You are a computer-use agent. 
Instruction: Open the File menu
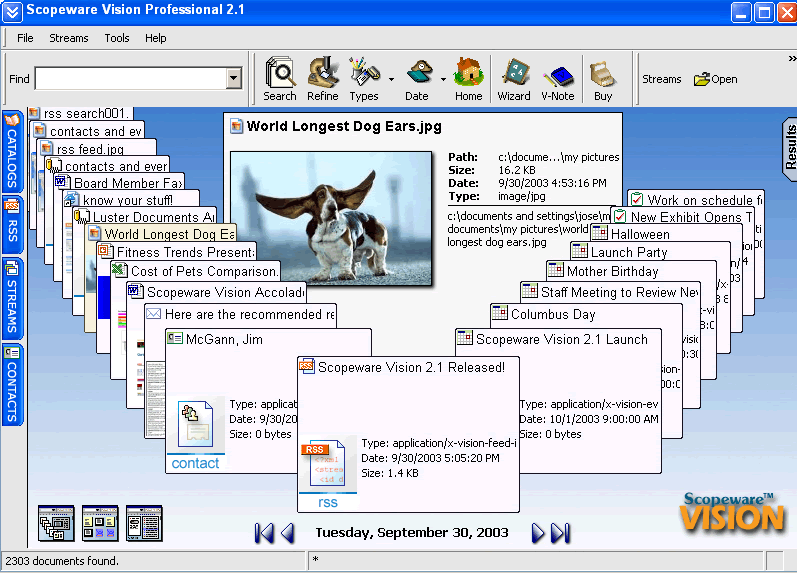(25, 38)
